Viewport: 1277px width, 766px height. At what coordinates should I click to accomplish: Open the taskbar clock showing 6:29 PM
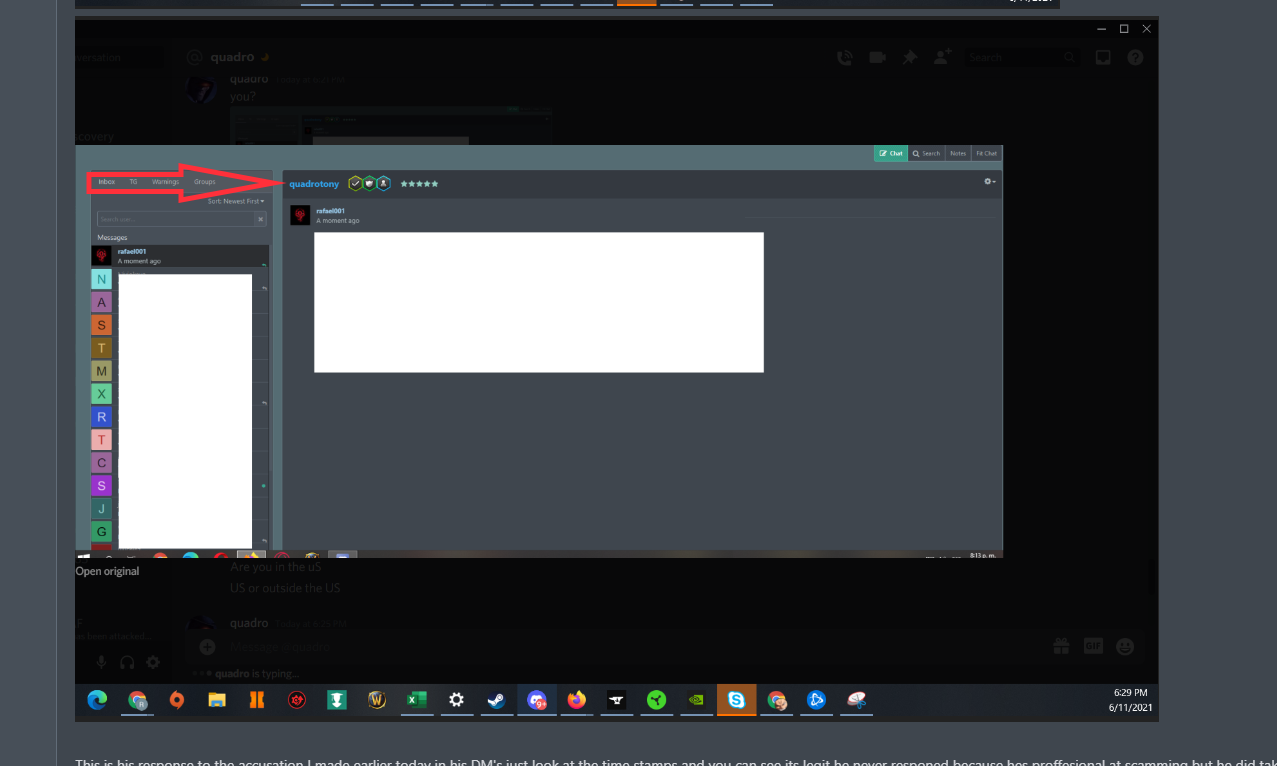click(1130, 700)
